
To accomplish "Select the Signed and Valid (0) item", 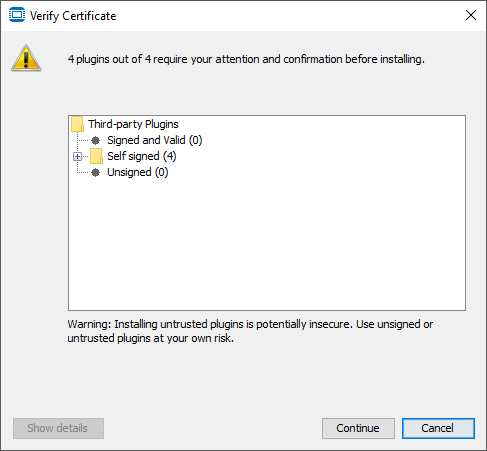I will click(x=155, y=140).
